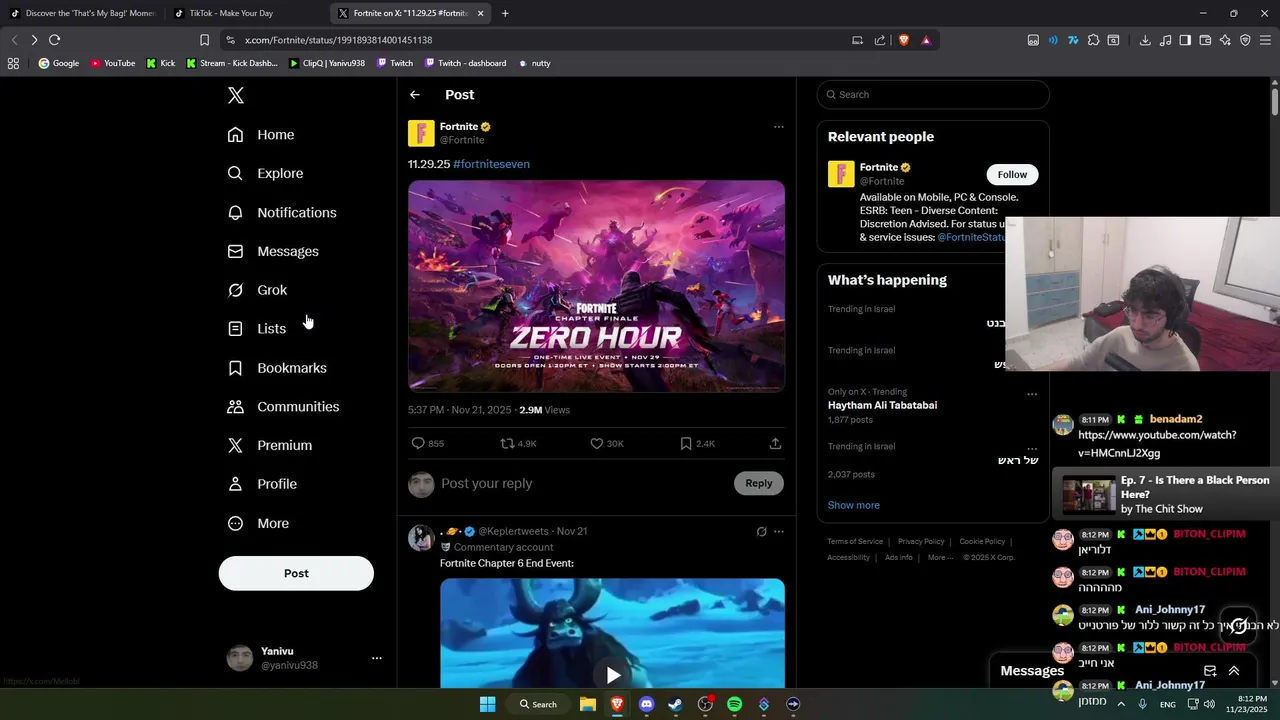Viewport: 1280px width, 720px height.
Task: Open Steam from Windows taskbar
Action: (676, 704)
